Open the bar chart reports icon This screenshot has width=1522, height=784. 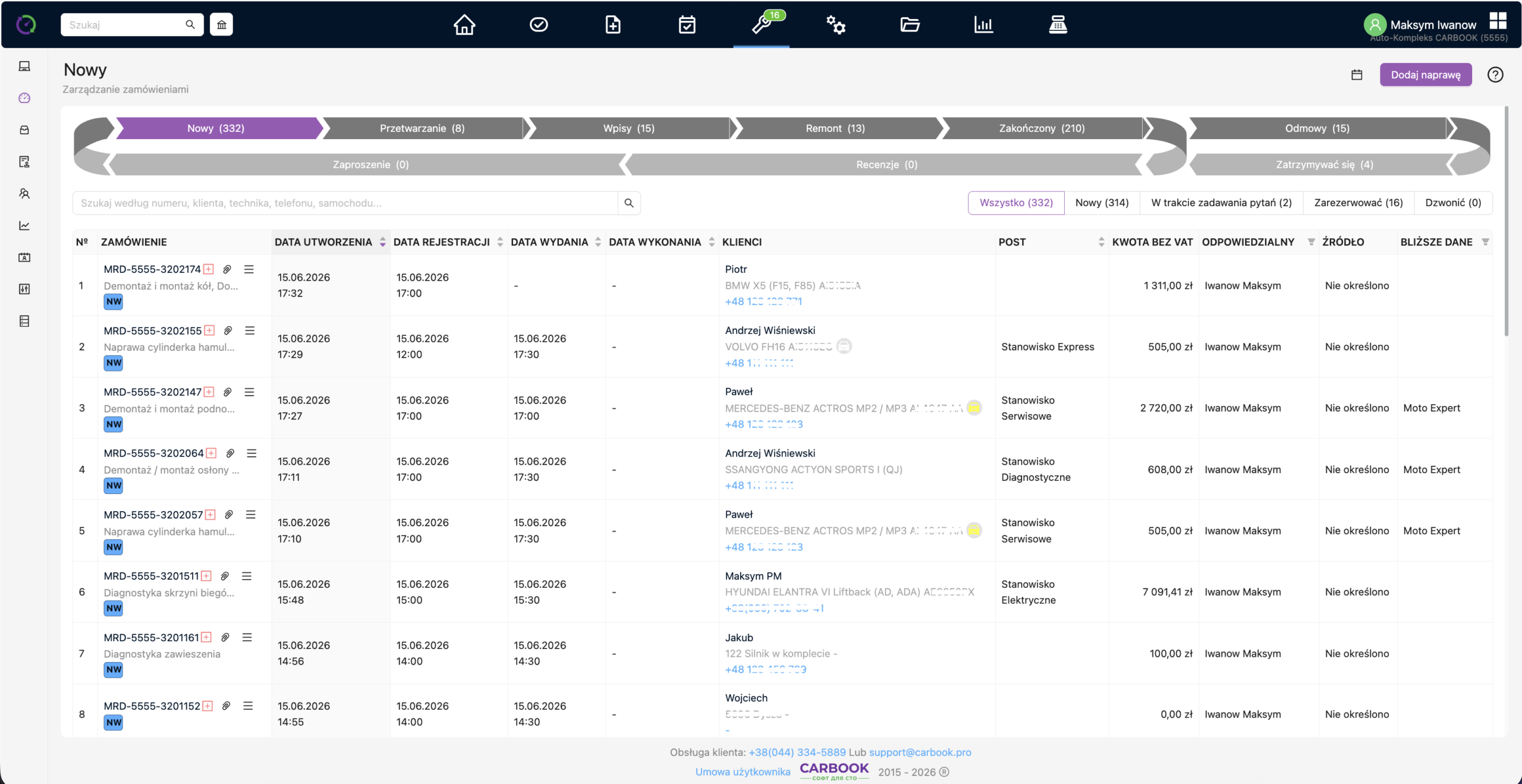point(983,25)
